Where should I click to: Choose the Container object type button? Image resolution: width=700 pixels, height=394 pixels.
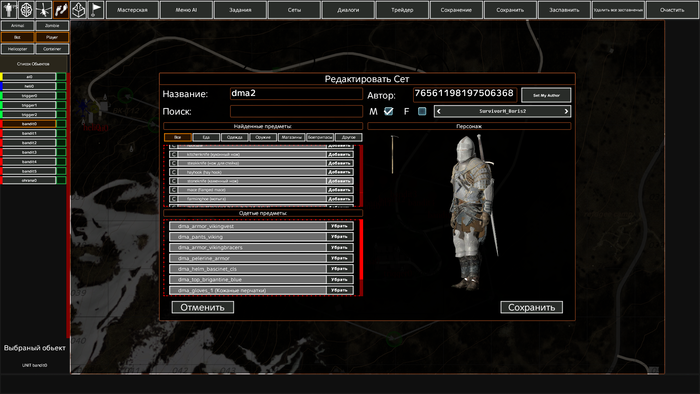(x=52, y=49)
